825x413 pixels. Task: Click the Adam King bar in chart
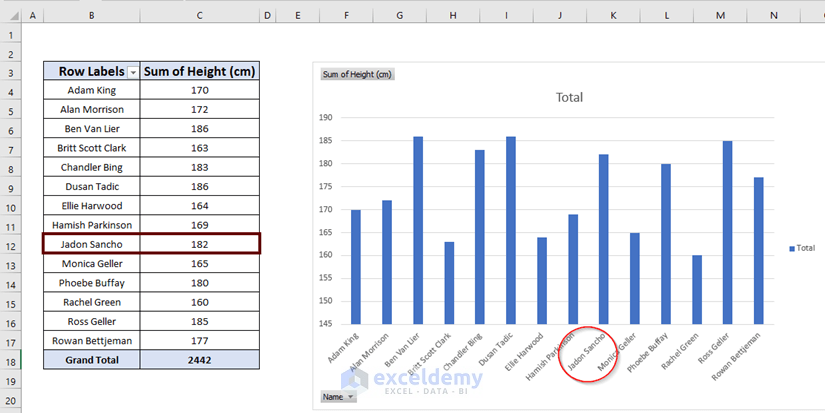pos(356,267)
